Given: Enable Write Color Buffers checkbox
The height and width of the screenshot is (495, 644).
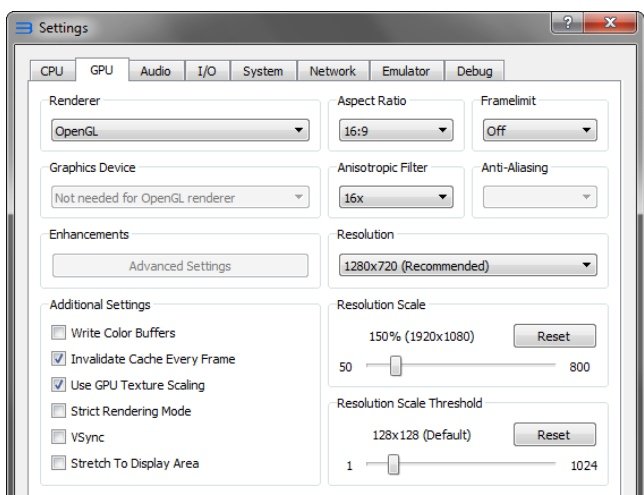Looking at the screenshot, I should [59, 333].
